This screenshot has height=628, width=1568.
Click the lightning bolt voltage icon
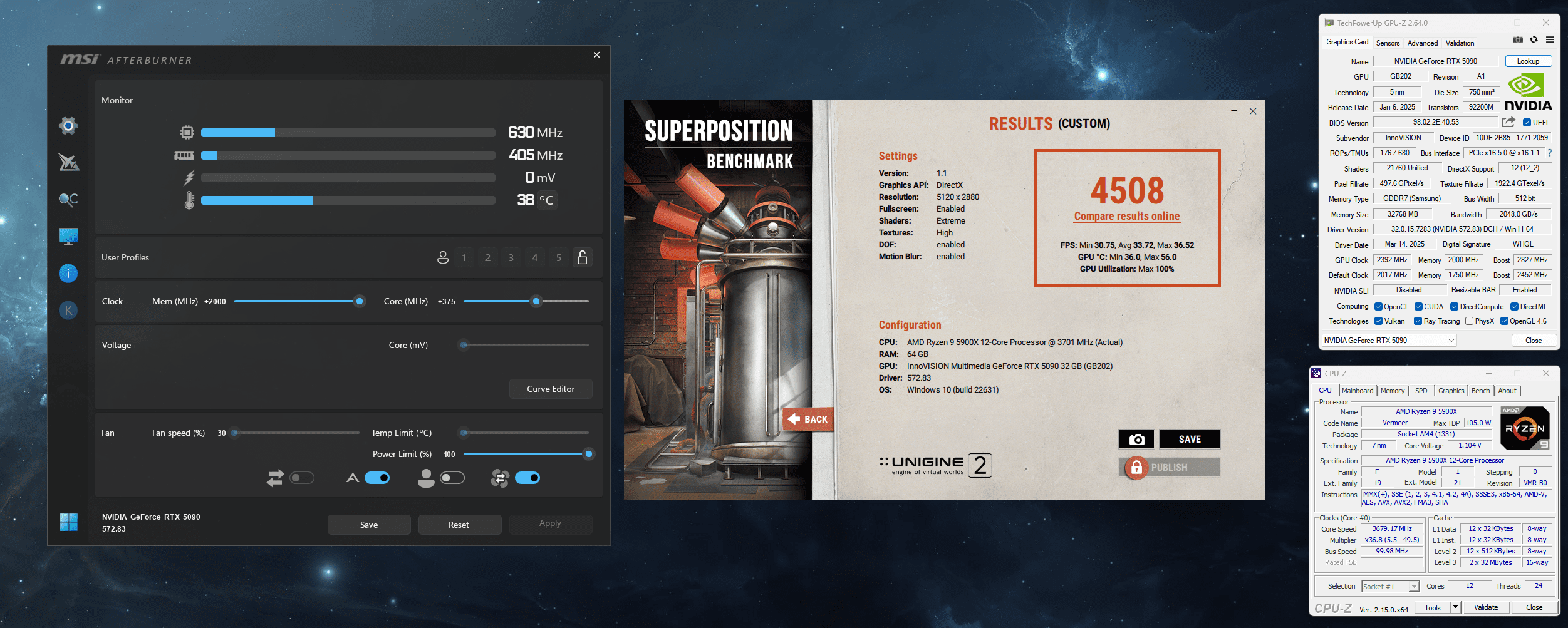coord(189,178)
